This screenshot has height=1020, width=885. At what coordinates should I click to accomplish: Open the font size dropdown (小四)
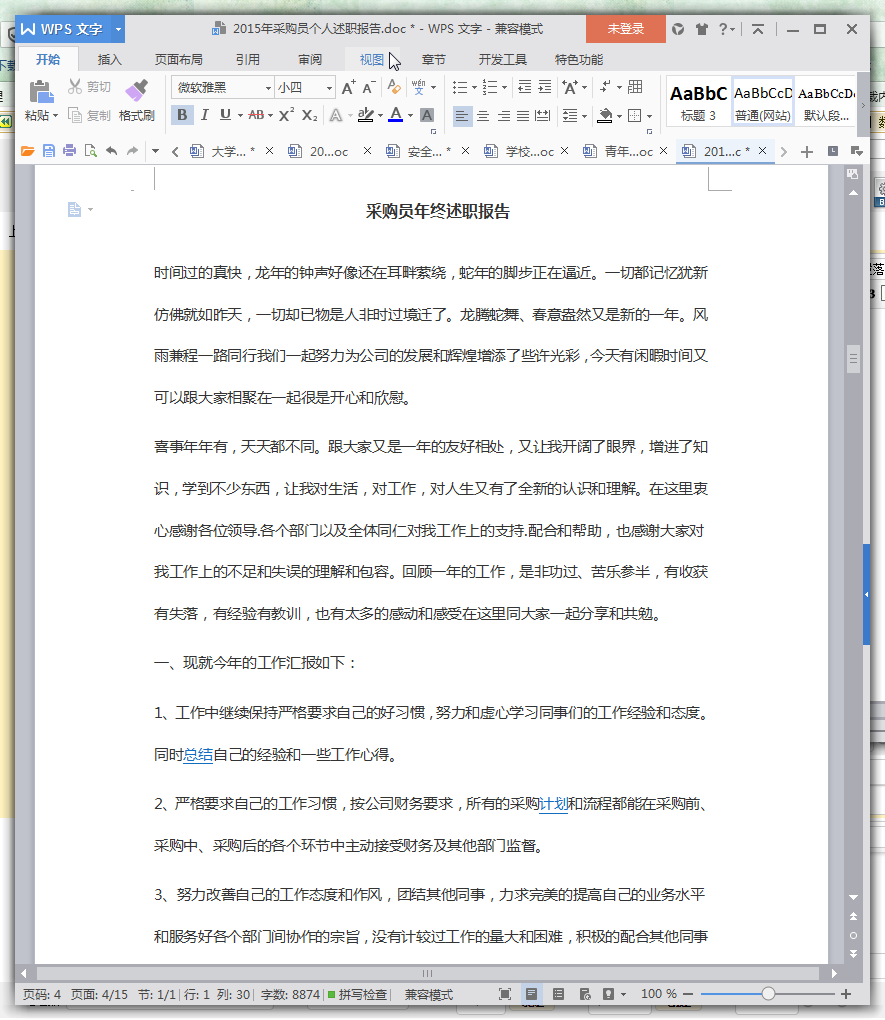329,88
